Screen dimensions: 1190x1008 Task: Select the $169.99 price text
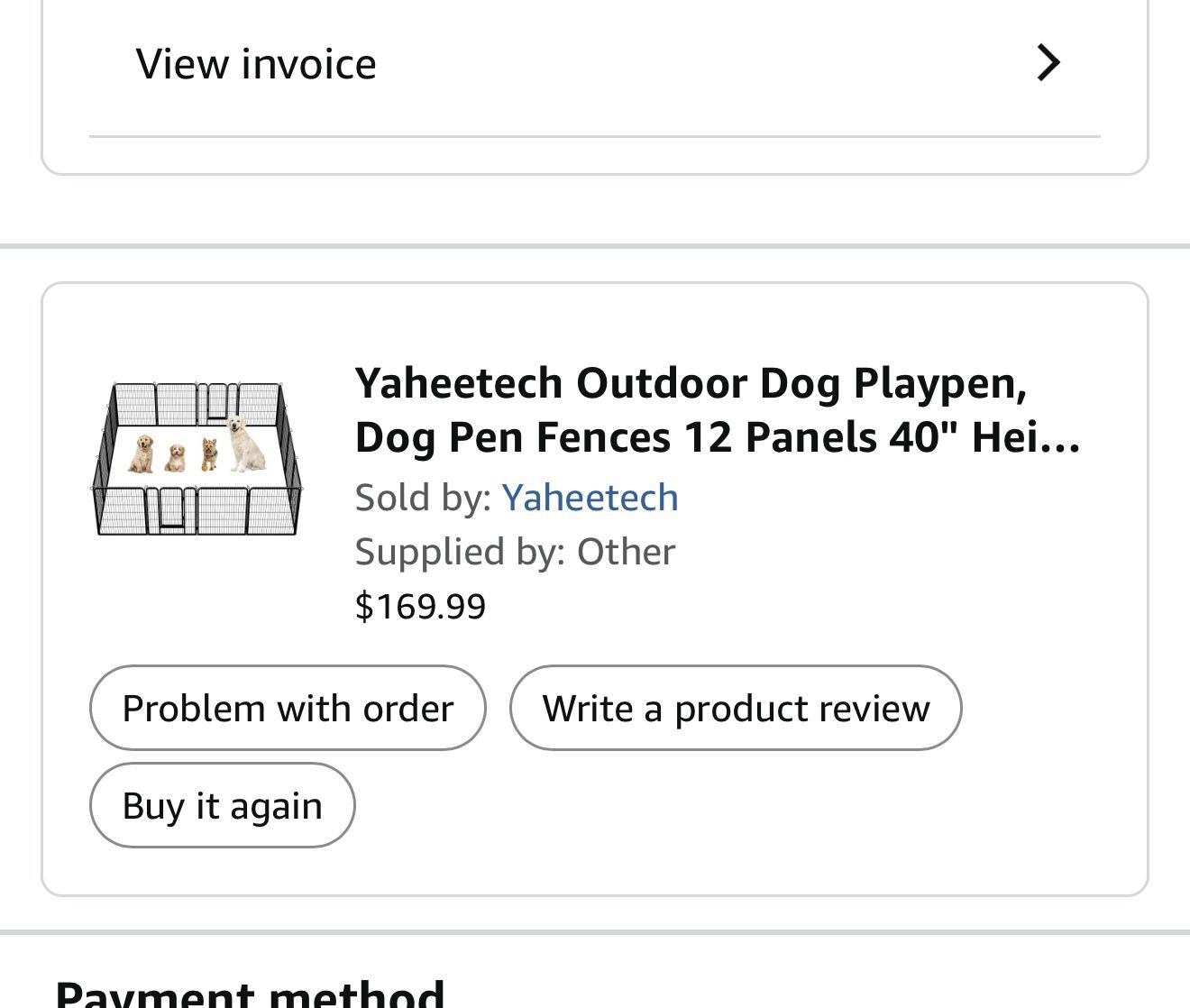coord(420,605)
